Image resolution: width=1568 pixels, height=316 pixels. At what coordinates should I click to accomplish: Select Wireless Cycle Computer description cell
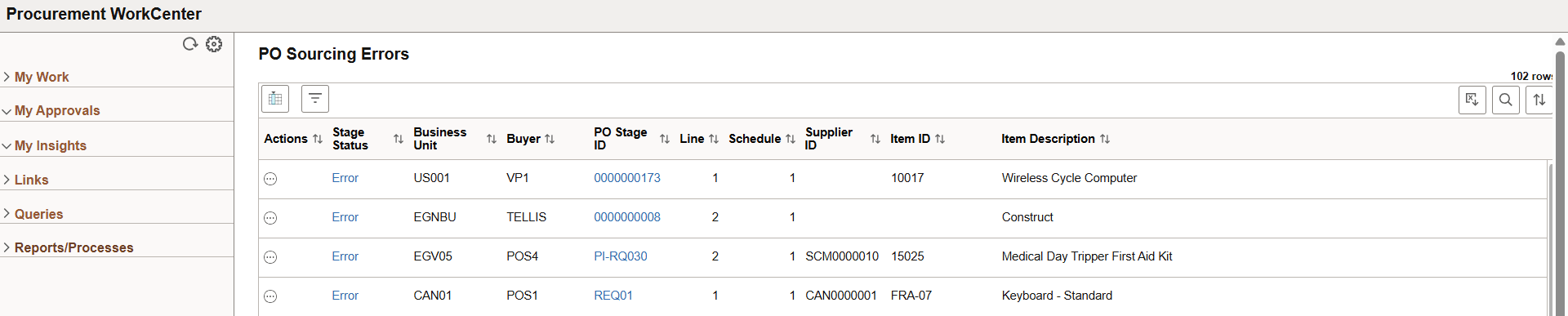pos(1069,178)
